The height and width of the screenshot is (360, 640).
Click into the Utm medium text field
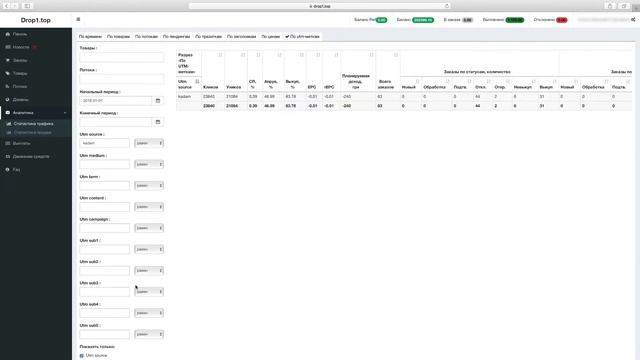(104, 164)
